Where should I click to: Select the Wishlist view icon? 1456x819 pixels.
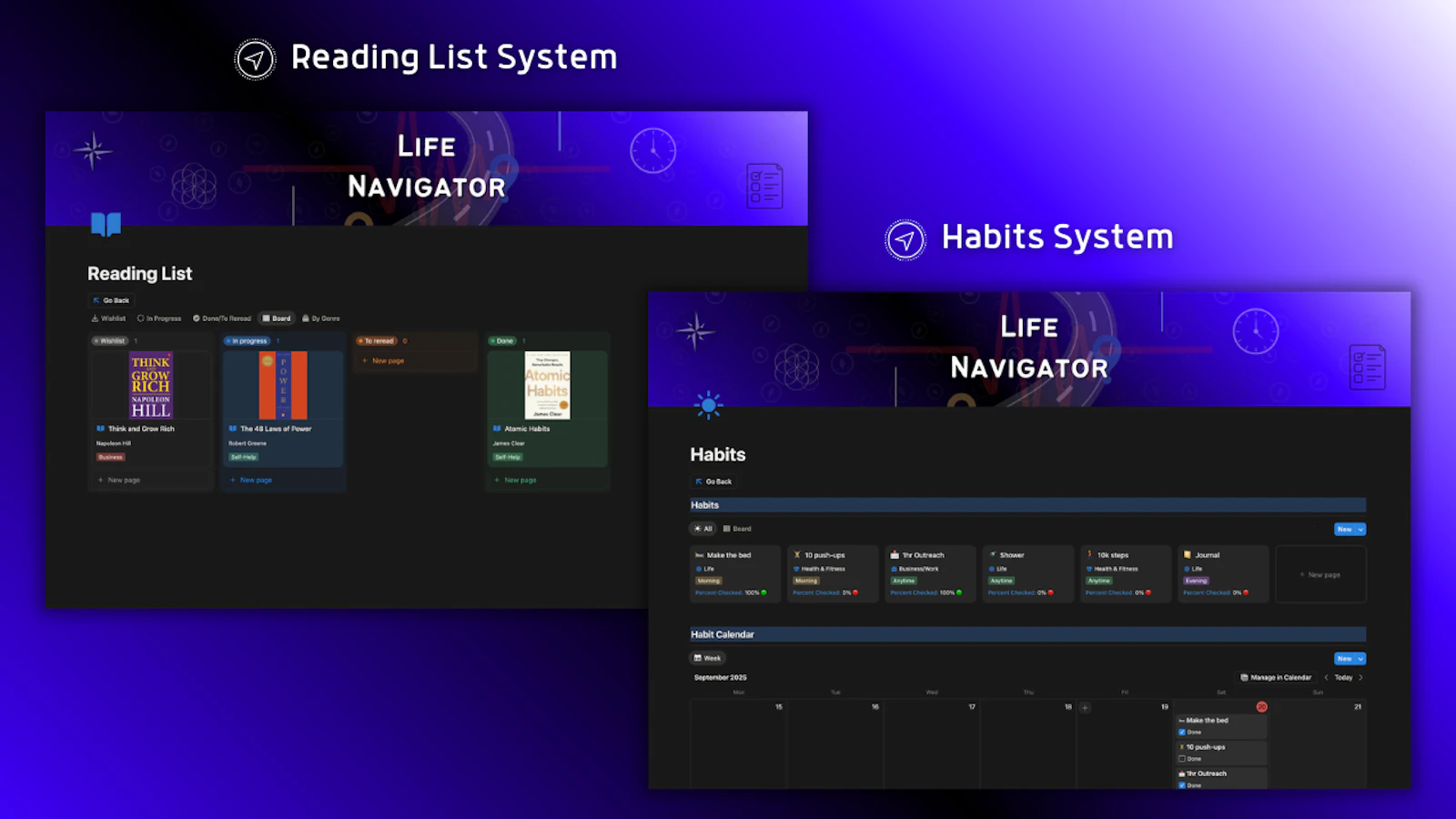tap(95, 318)
